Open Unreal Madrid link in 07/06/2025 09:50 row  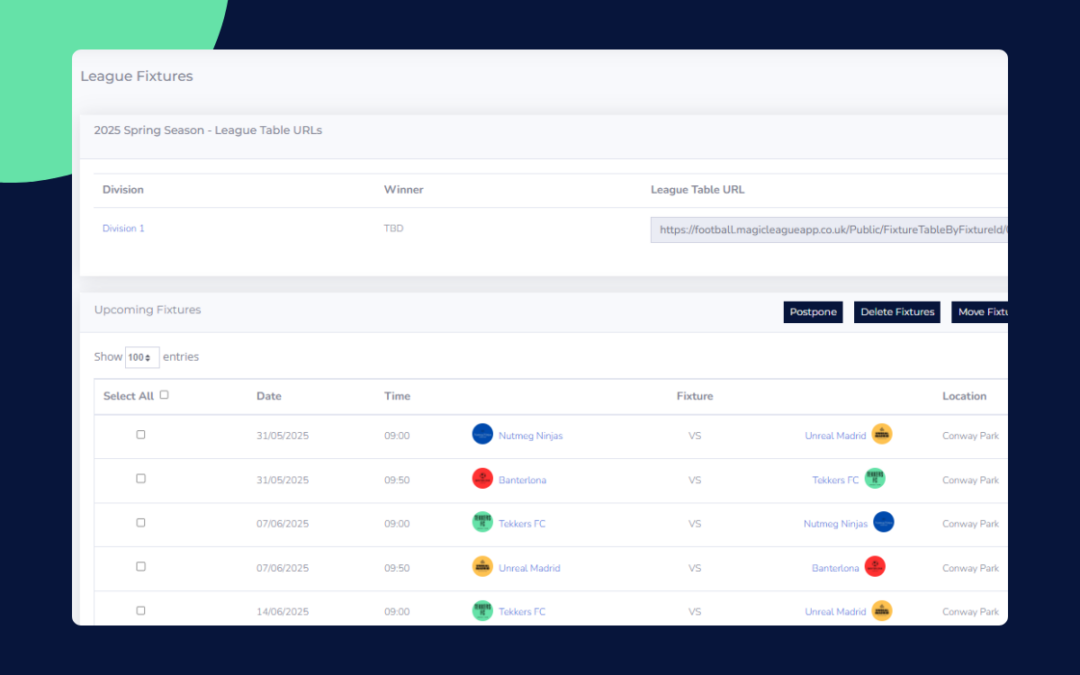(x=529, y=568)
